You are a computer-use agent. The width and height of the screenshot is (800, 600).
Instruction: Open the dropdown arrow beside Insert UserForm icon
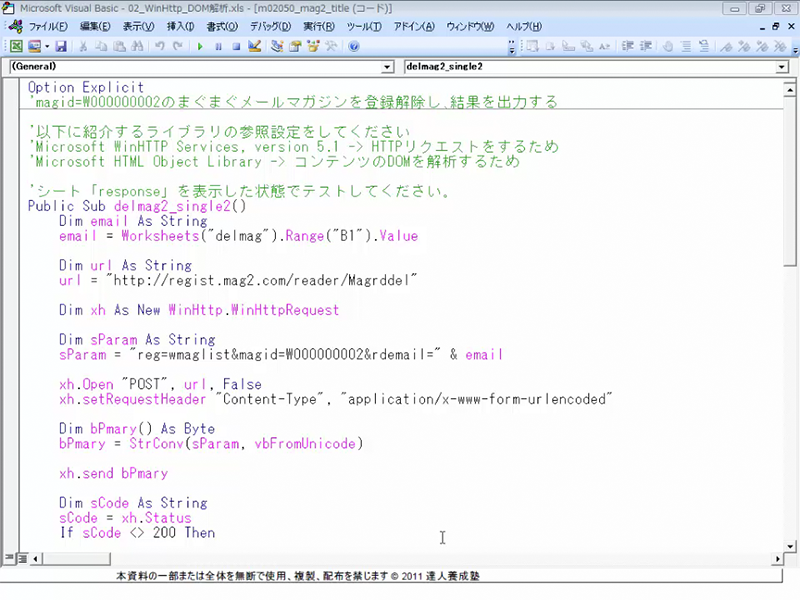click(x=46, y=46)
